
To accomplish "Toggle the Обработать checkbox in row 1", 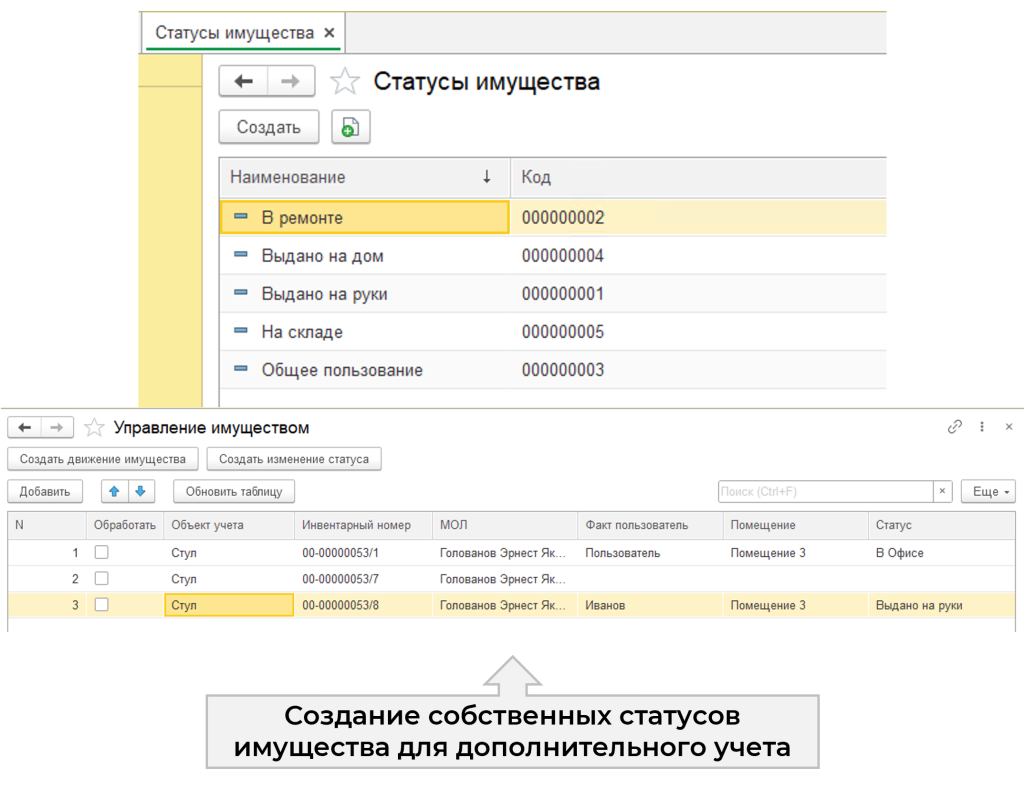I will pyautogui.click(x=101, y=552).
